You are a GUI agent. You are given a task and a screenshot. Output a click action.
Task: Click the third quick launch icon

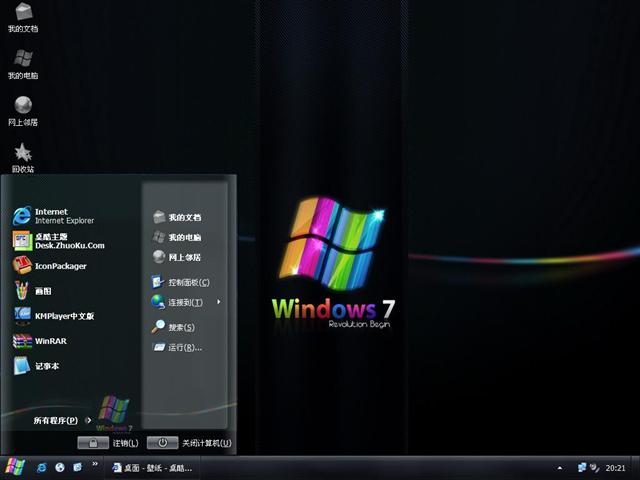[x=77, y=467]
